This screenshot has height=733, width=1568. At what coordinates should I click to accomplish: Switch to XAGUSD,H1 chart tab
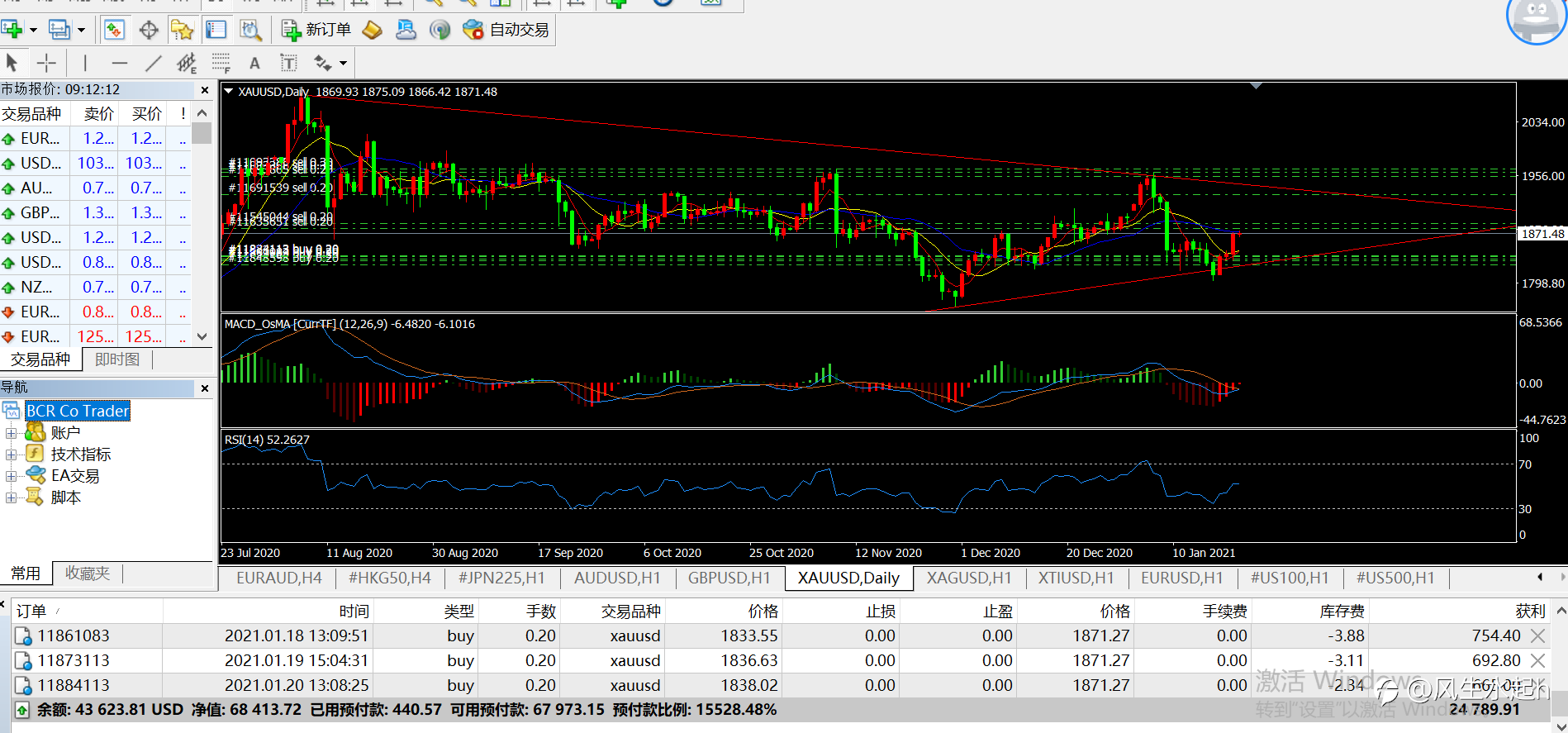(x=969, y=578)
